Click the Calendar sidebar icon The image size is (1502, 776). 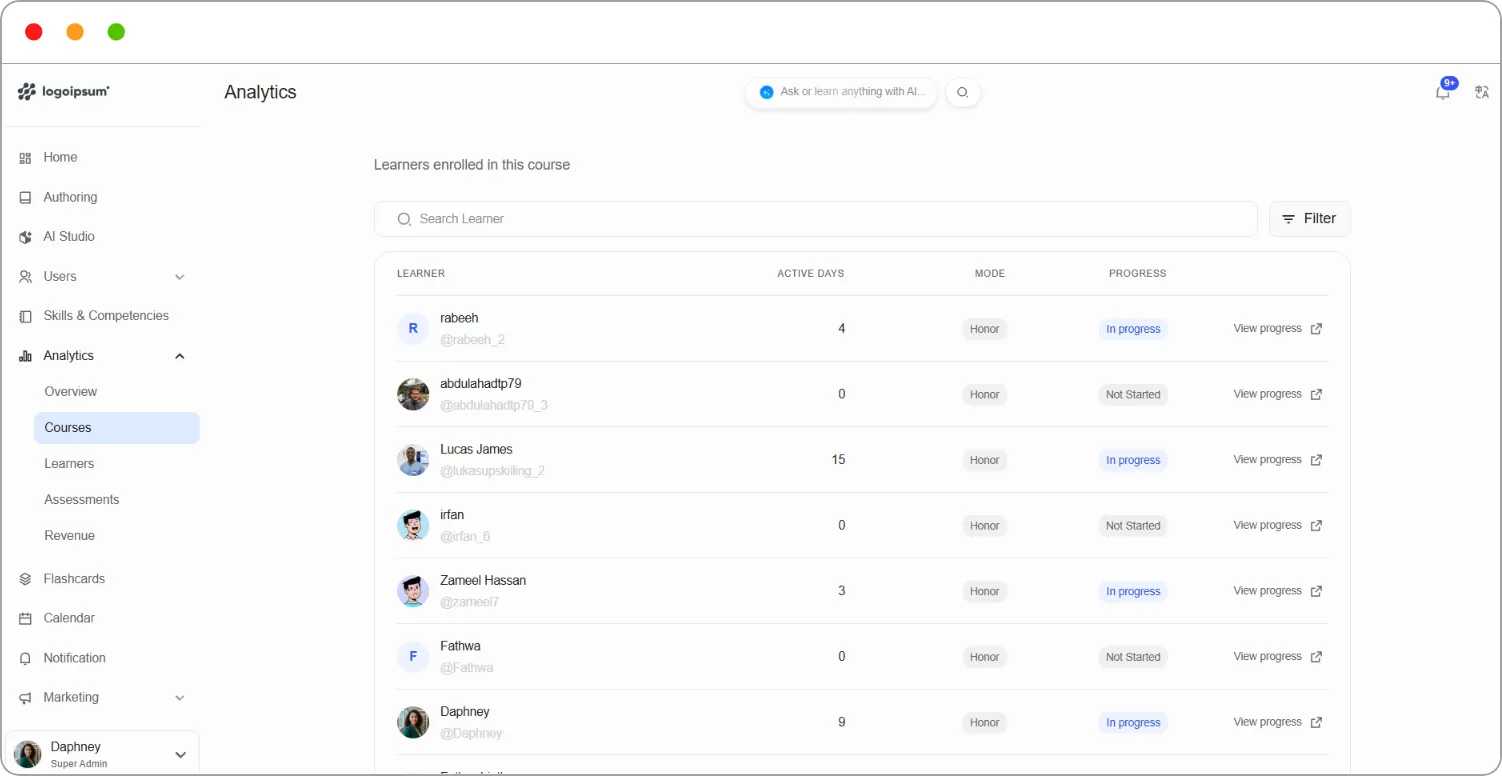(26, 619)
